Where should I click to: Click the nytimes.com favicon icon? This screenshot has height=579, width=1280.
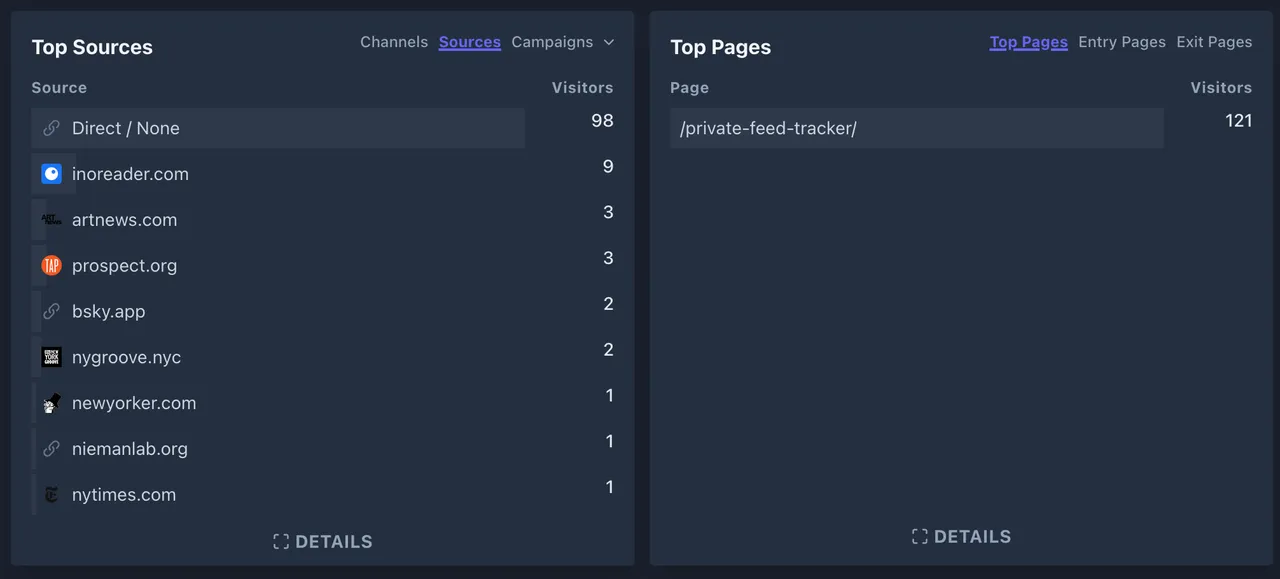coord(51,494)
